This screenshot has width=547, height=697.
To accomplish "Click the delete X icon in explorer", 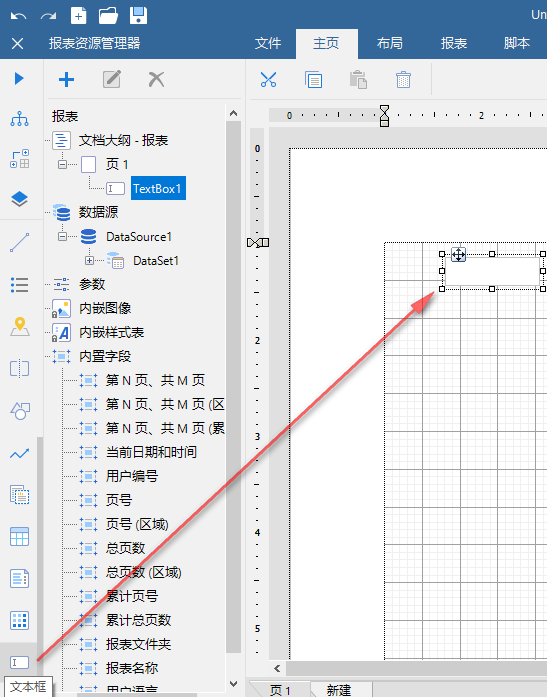I will 156,80.
